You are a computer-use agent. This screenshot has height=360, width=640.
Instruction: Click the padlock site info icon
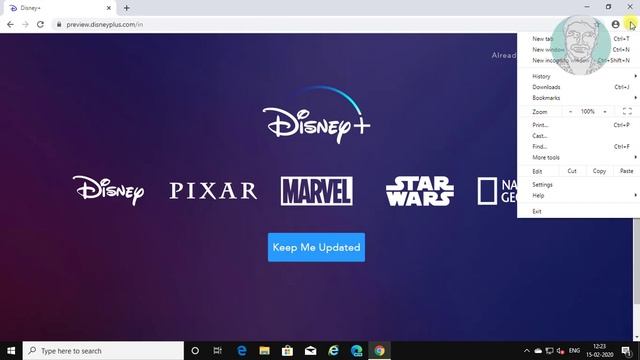(59, 24)
